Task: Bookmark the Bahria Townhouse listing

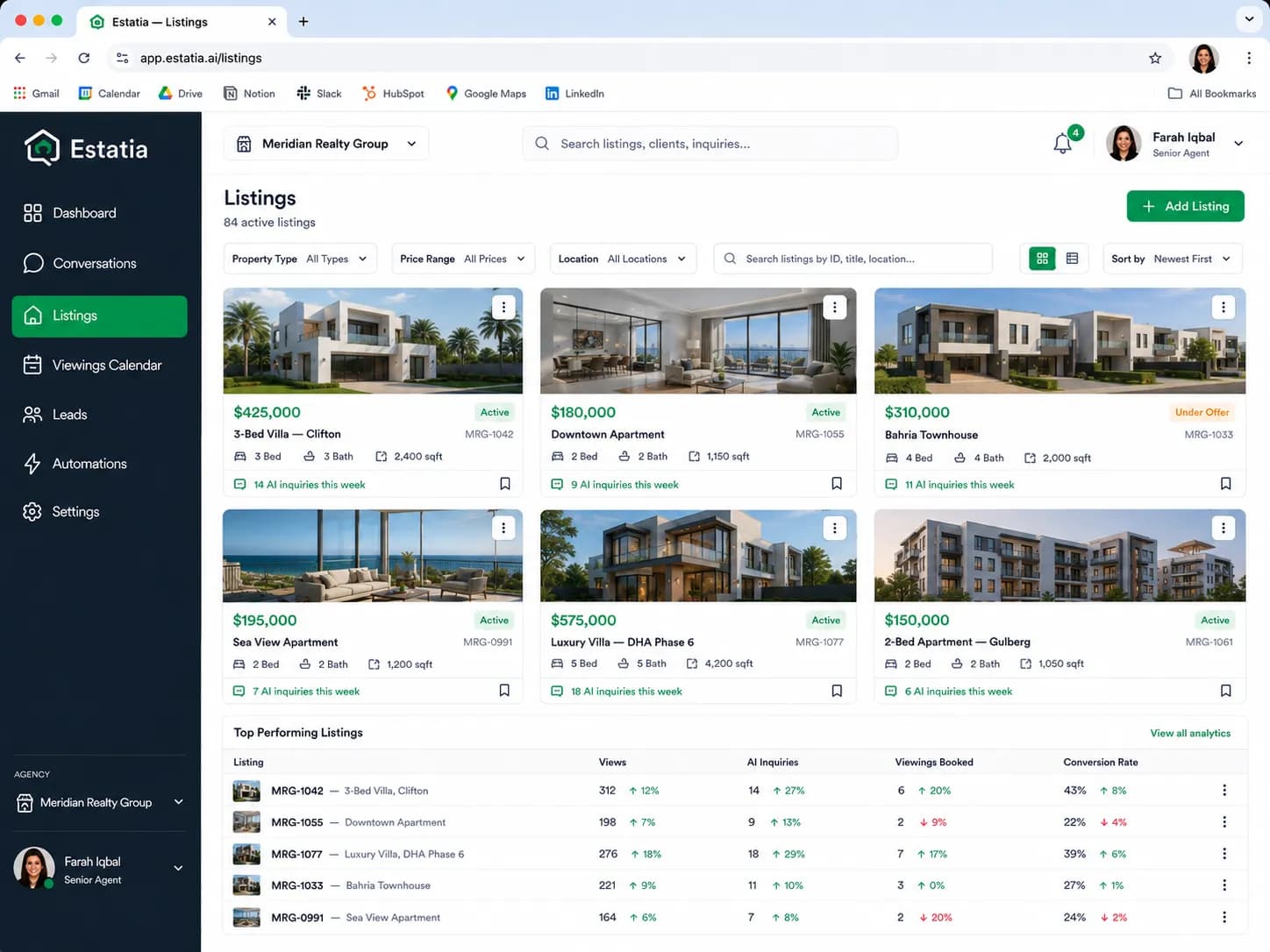Action: [x=1226, y=484]
